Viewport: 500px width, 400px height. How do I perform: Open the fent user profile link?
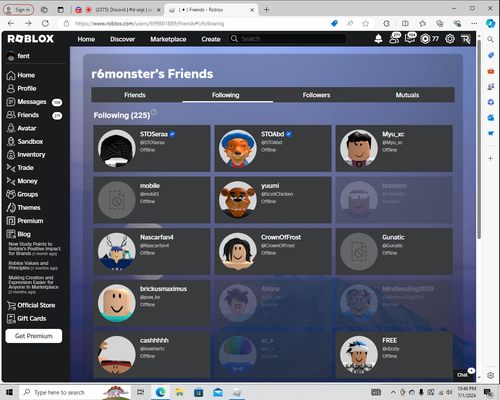click(x=19, y=56)
